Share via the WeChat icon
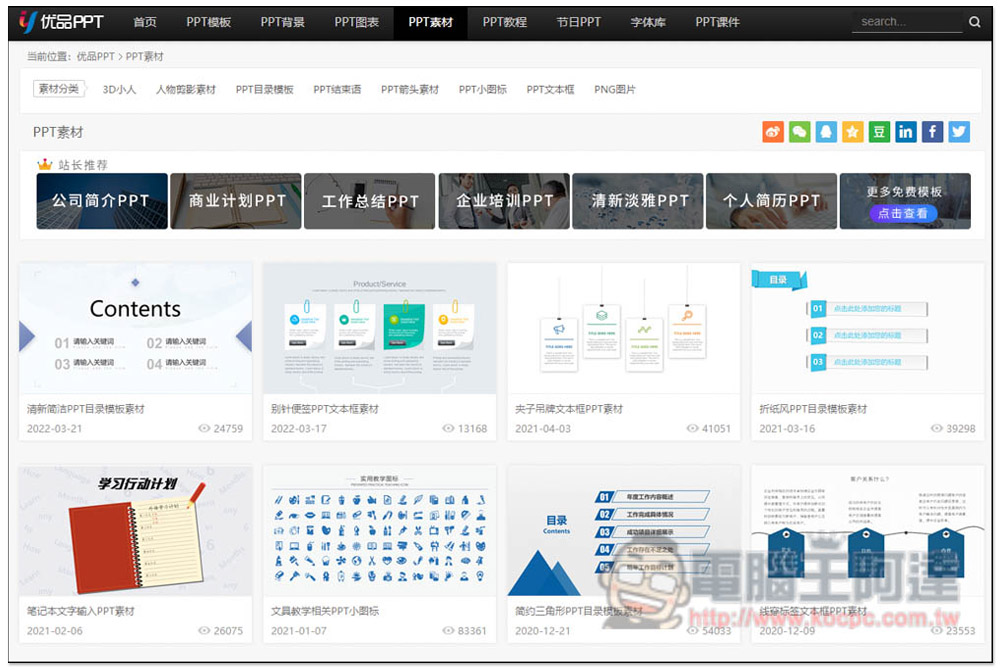 (x=799, y=132)
